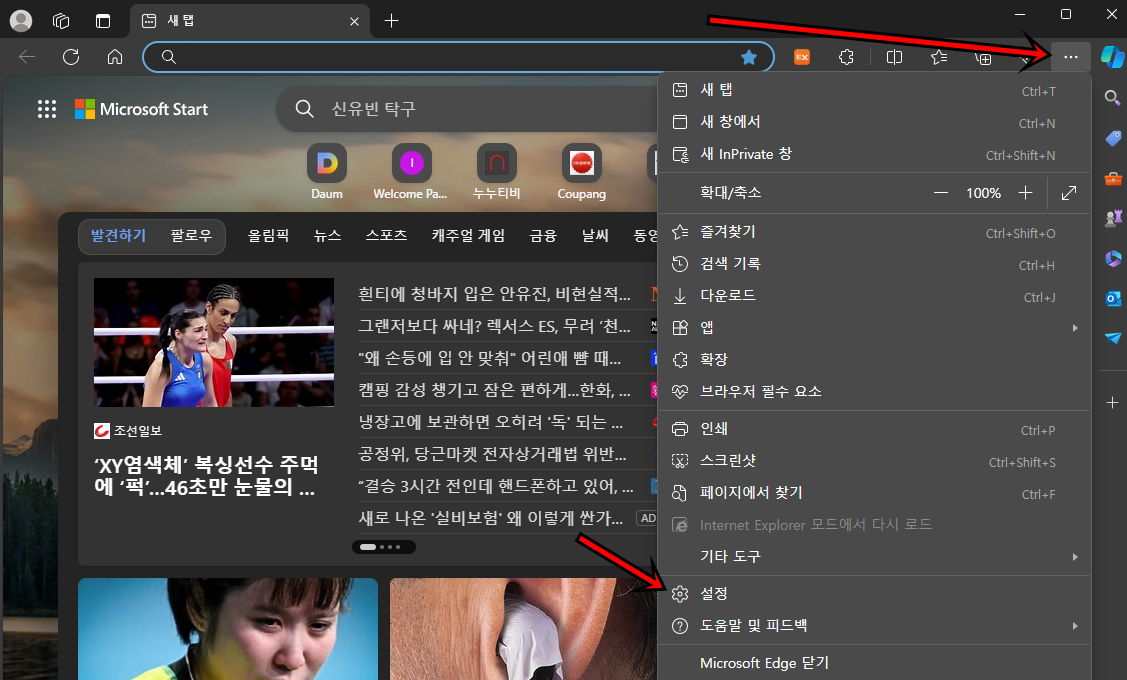Select 새 창에서 menu item
The height and width of the screenshot is (680, 1127).
pyautogui.click(x=875, y=122)
